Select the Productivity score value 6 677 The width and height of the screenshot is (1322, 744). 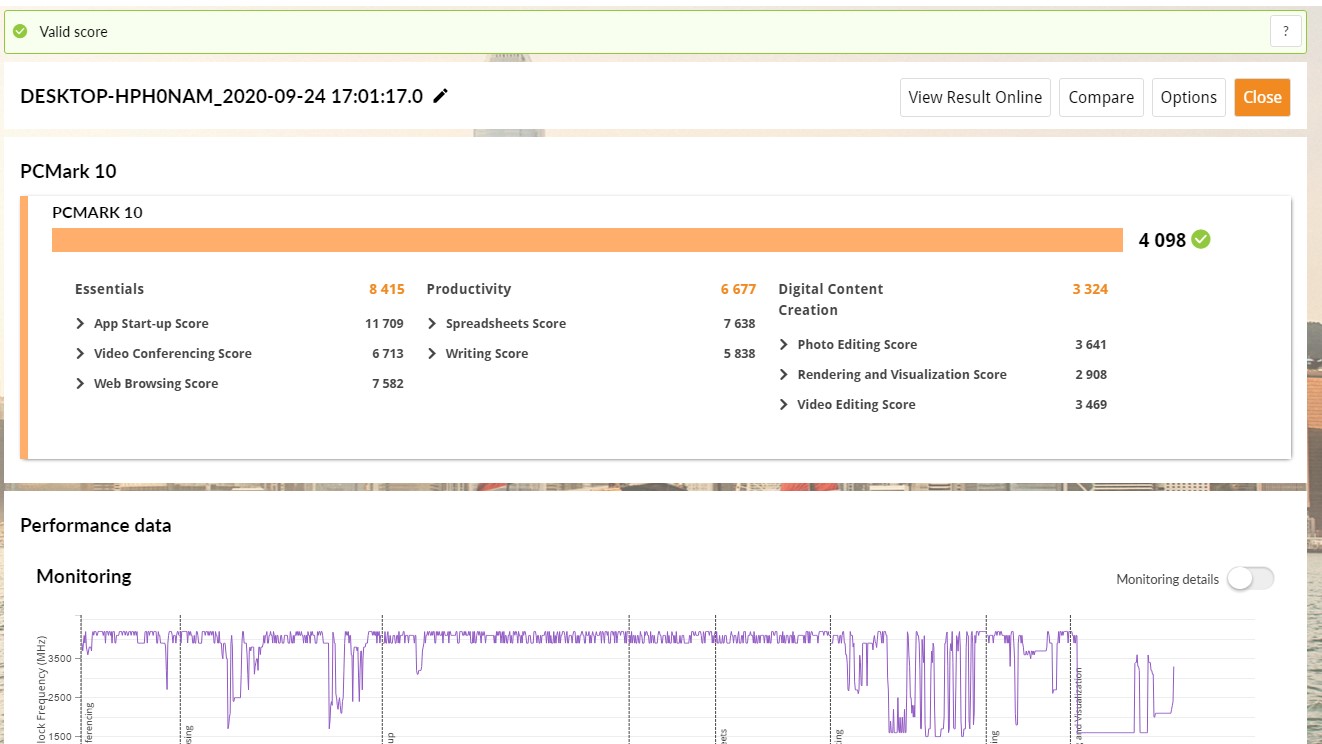[738, 289]
